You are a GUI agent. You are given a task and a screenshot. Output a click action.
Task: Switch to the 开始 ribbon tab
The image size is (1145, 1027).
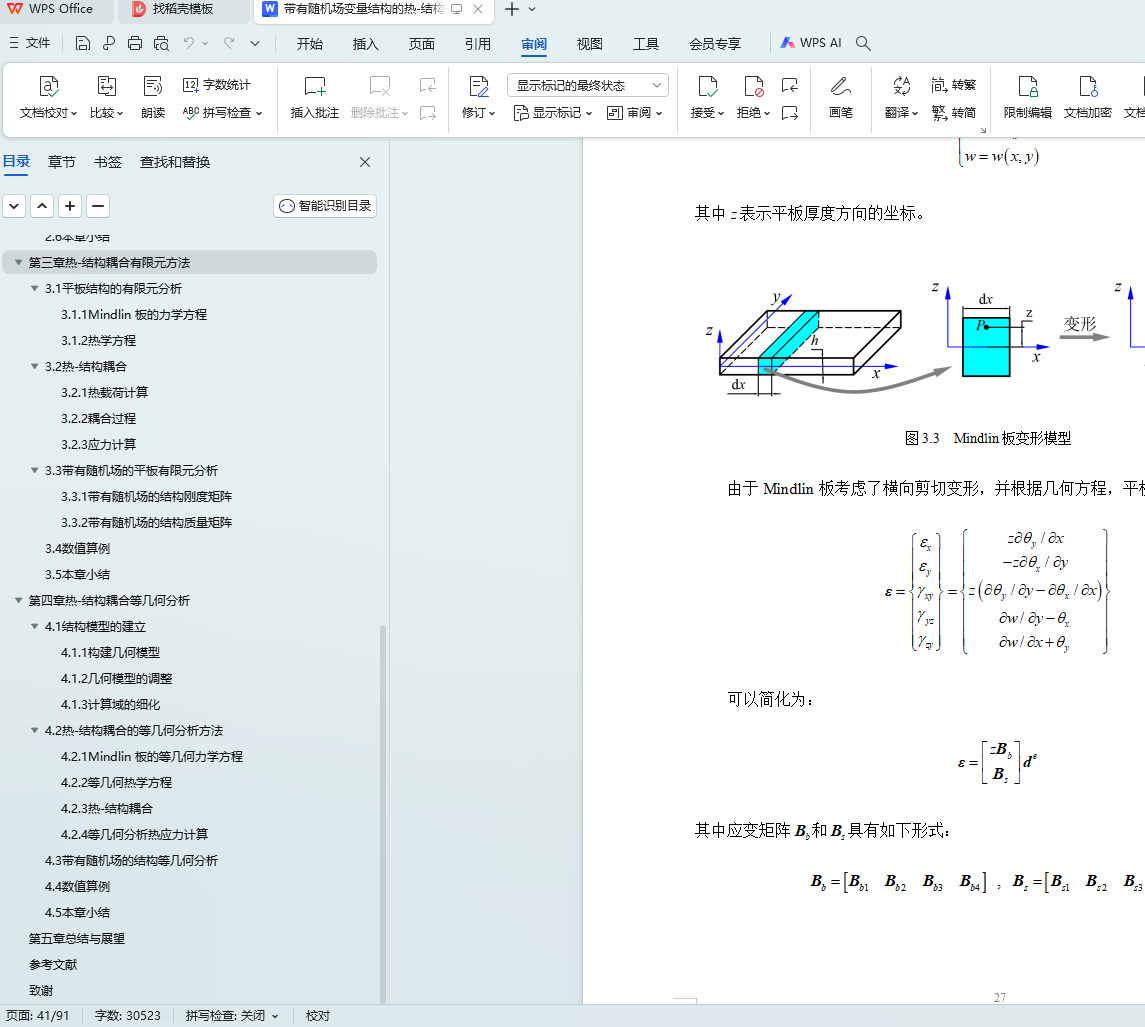(x=310, y=44)
